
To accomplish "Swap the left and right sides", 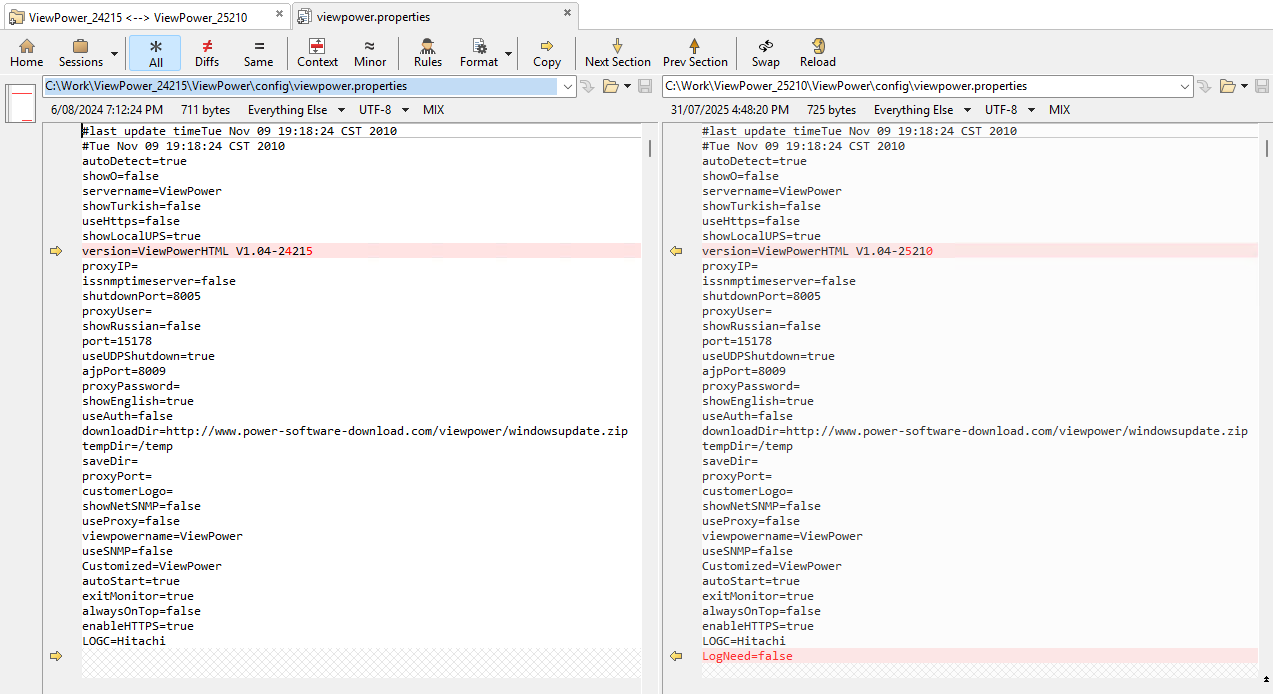I will click(766, 53).
